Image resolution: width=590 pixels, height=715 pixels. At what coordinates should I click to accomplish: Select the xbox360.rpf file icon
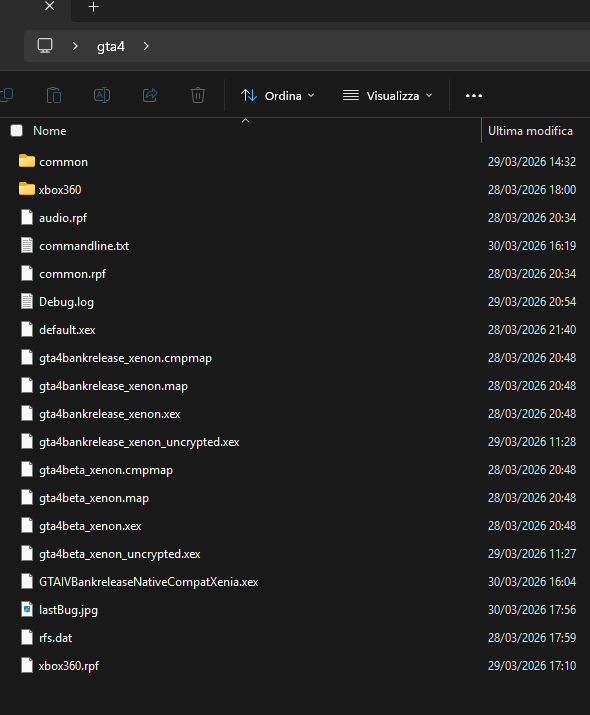[27, 665]
